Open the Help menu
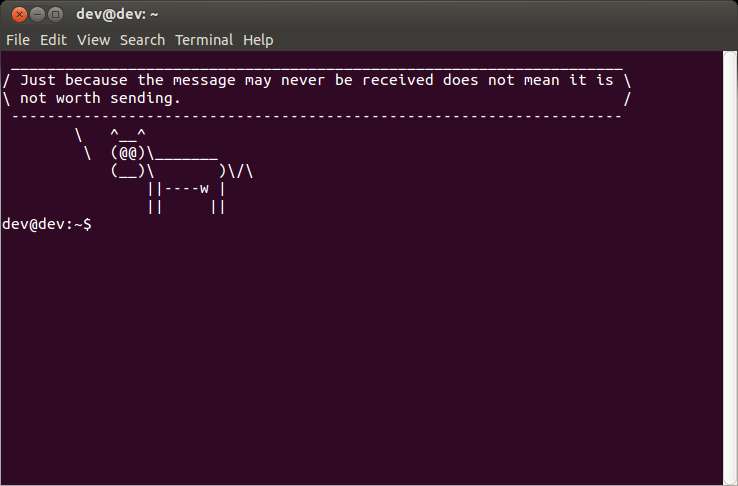 click(x=258, y=40)
